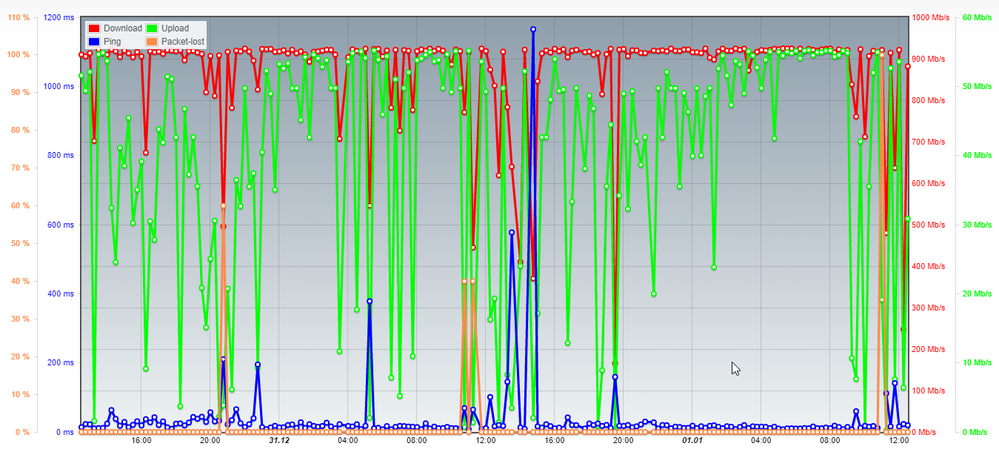The image size is (999, 450).
Task: Click the green "40 Mb/s" upload axis label
Action: click(x=976, y=156)
